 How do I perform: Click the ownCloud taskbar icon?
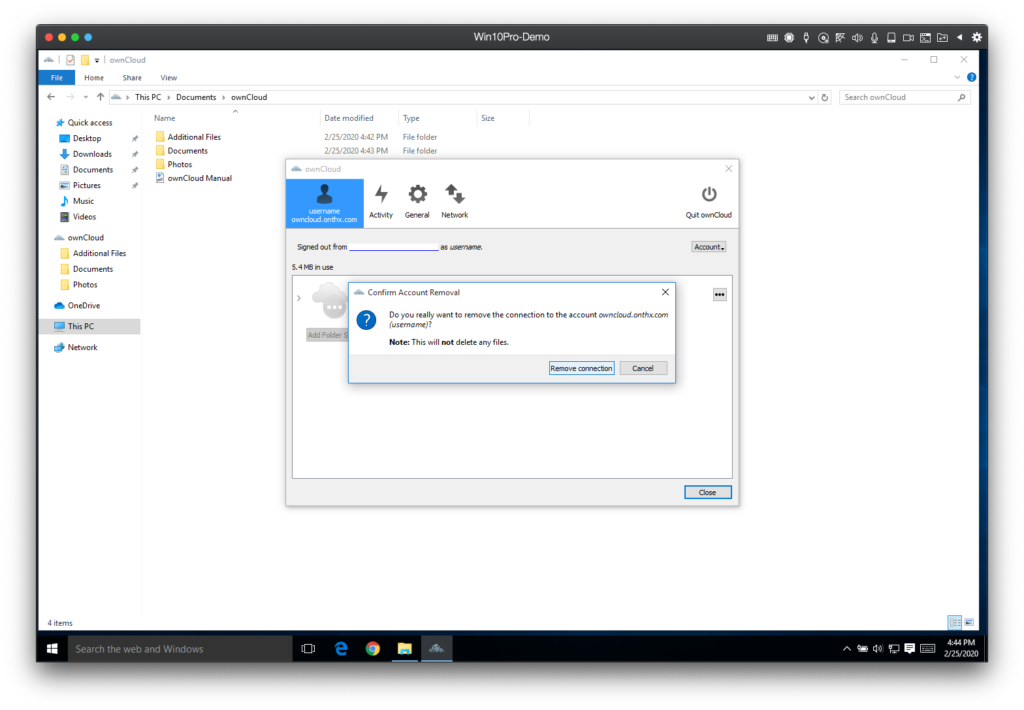[x=436, y=649]
